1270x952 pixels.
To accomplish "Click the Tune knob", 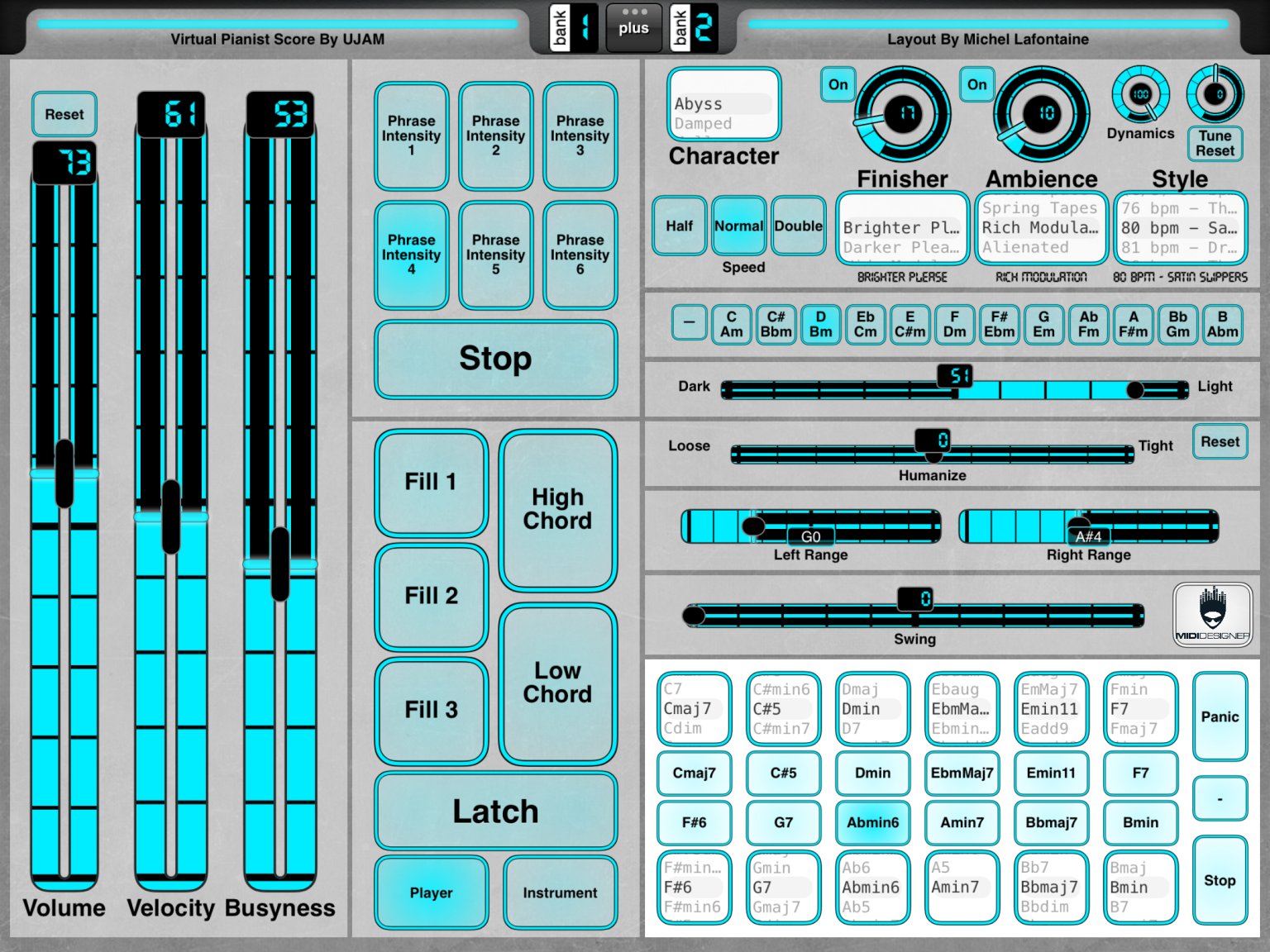I will coord(1215,94).
